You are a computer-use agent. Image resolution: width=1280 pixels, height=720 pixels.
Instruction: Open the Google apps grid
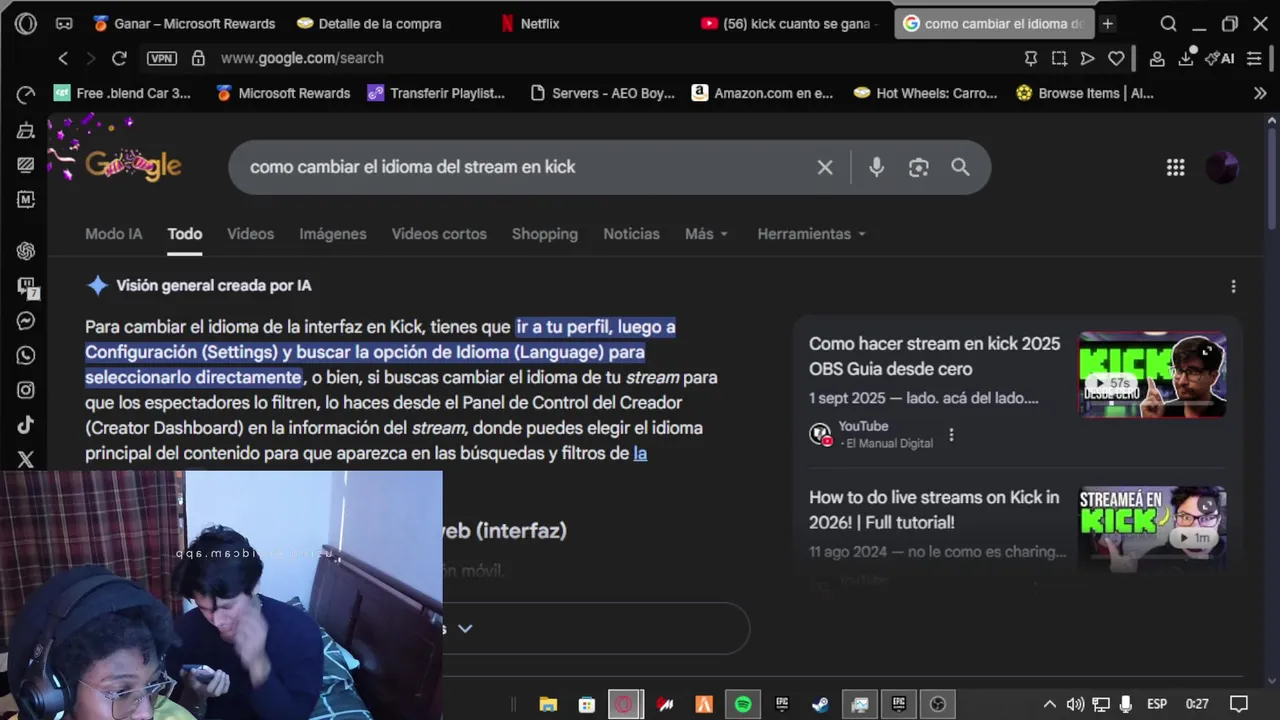pos(1176,167)
